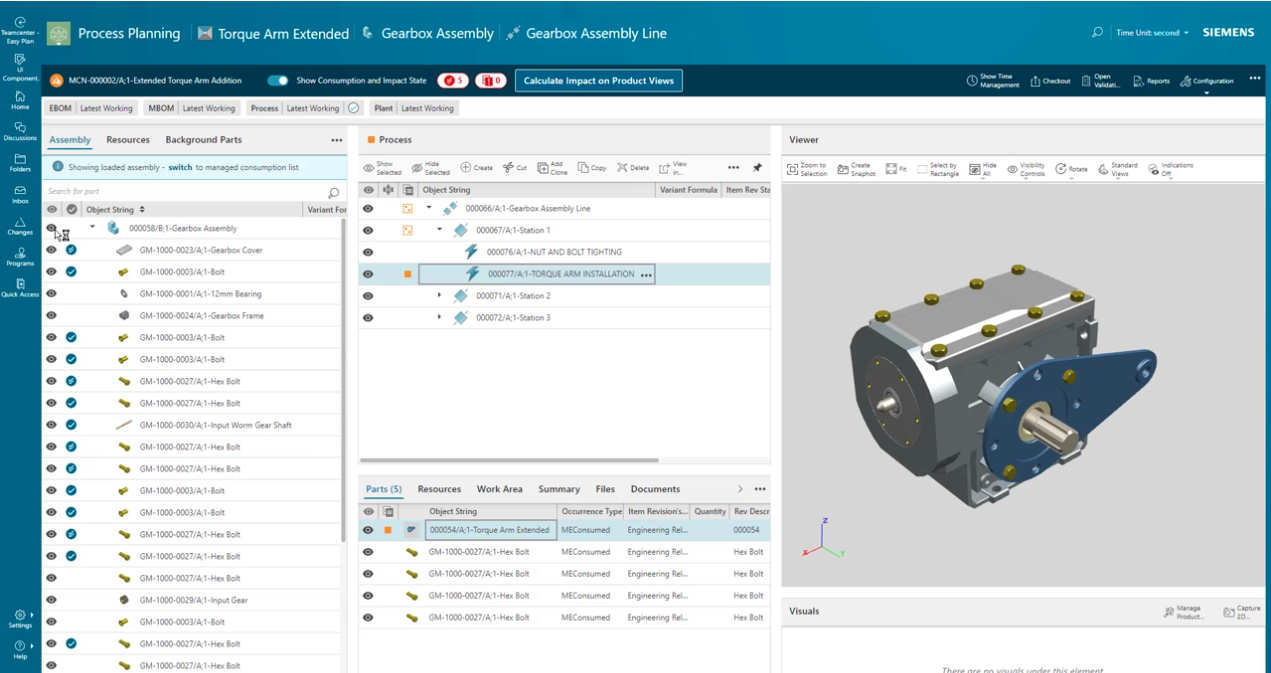Click the Add Clone icon
1271x673 pixels.
click(551, 168)
